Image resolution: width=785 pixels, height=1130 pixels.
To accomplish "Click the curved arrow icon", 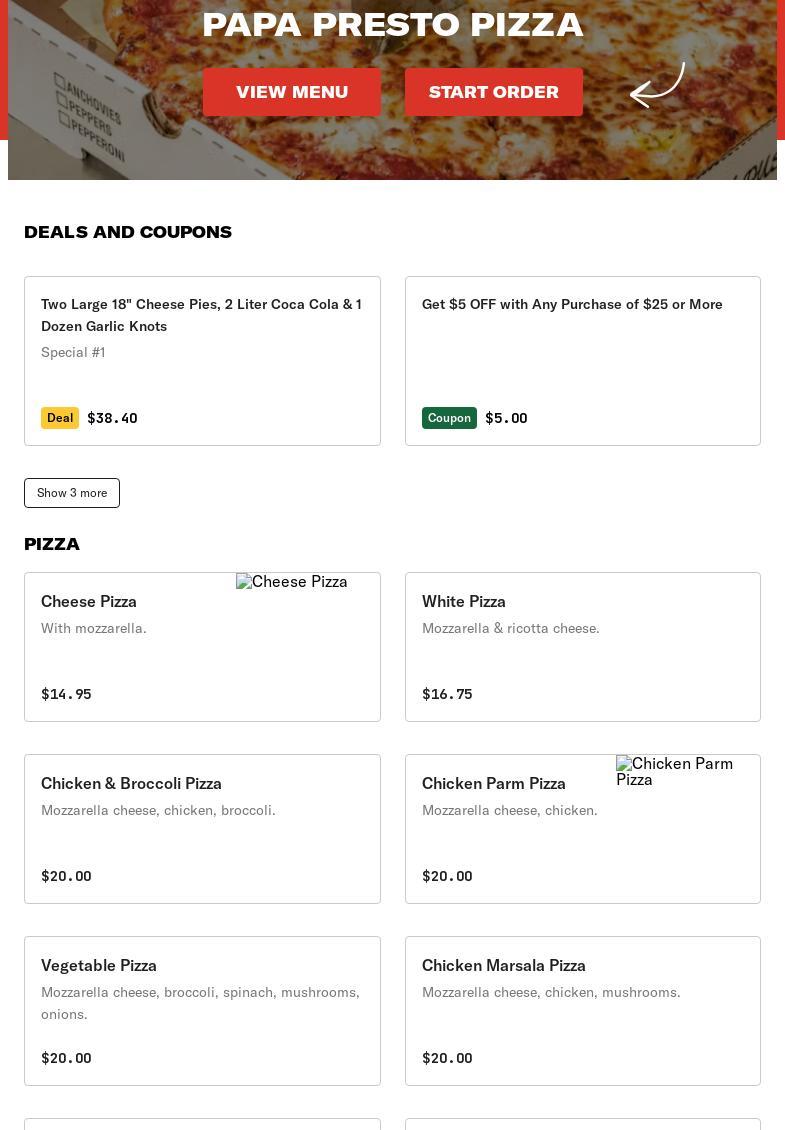I will tap(657, 85).
